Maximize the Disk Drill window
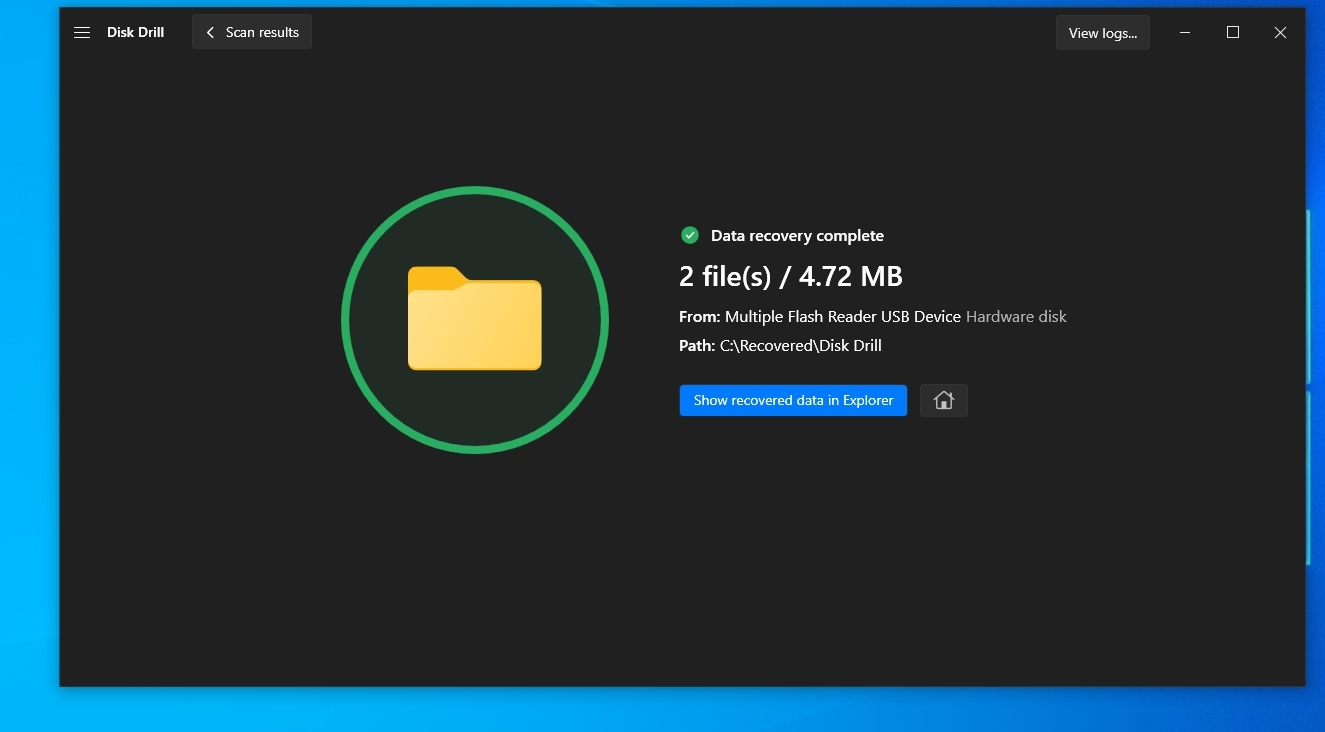 click(x=1233, y=33)
